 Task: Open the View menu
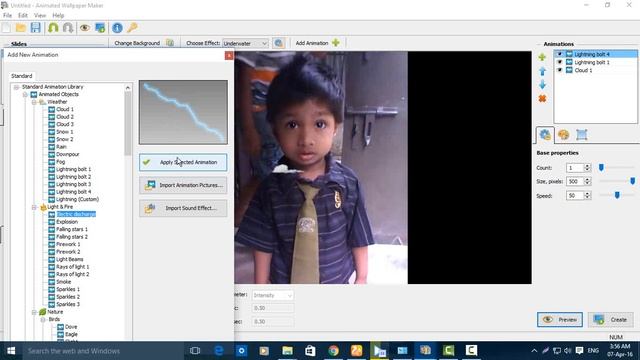tap(40, 15)
